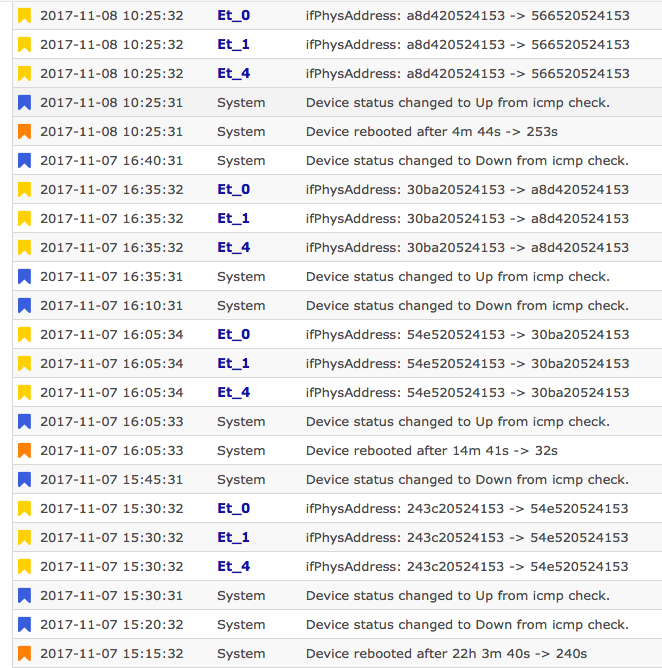Follow the Et_0 link at 2017-11-07 16:05:34
Image resolution: width=662 pixels, height=668 pixels.
click(x=233, y=334)
